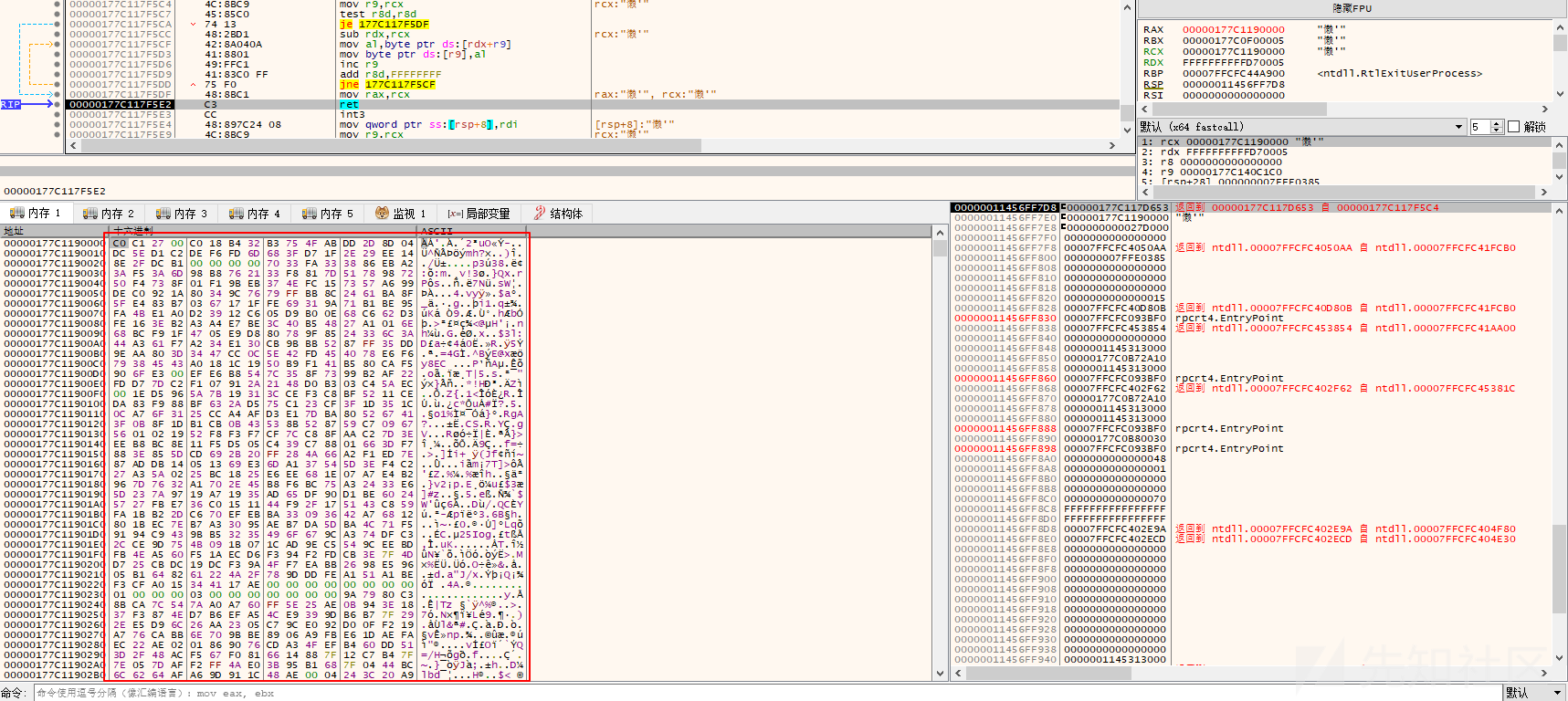
Task: Click the dump panel scrollbar down arrow
Action: [x=940, y=674]
